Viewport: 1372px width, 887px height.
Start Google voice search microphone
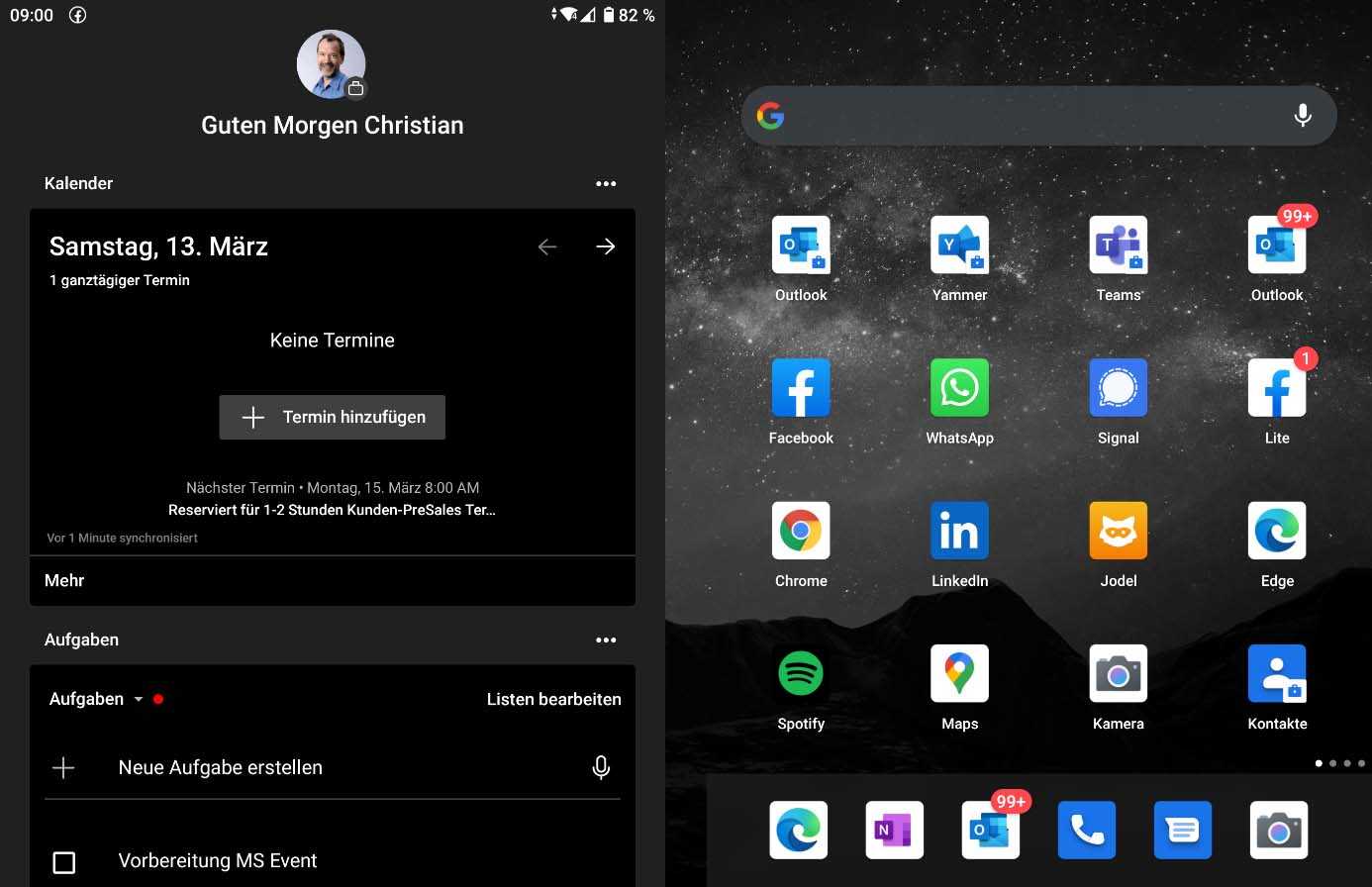(x=1303, y=116)
